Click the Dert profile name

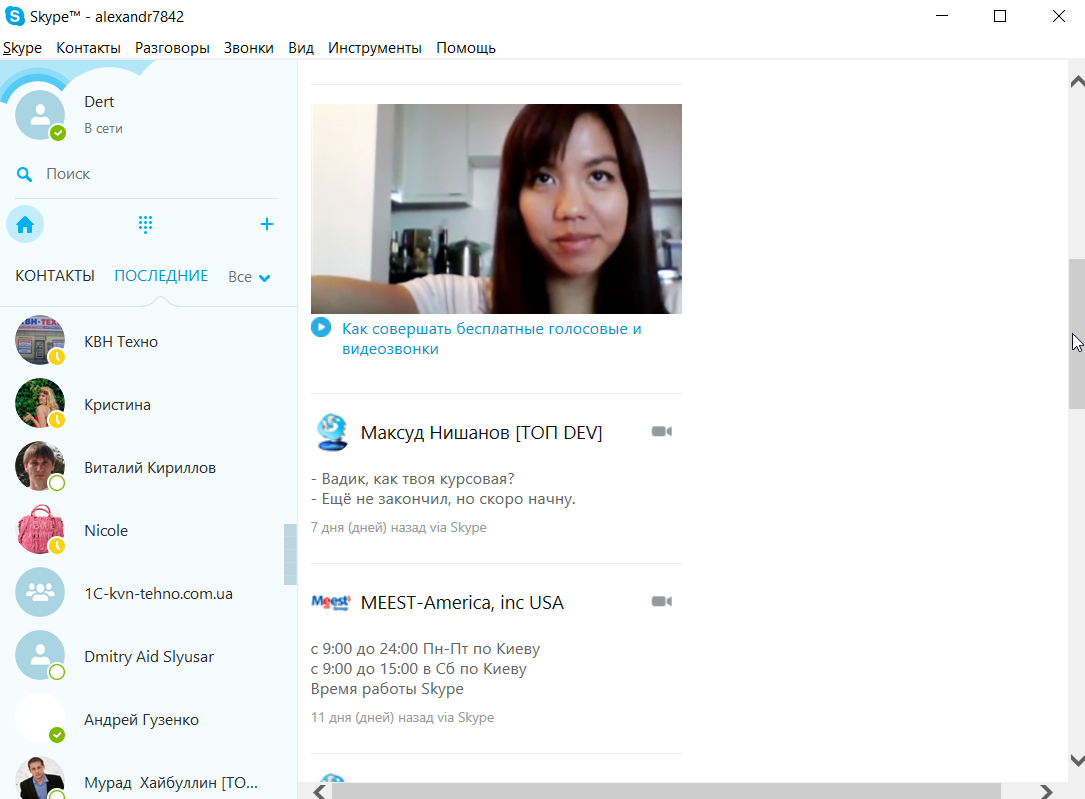99,102
